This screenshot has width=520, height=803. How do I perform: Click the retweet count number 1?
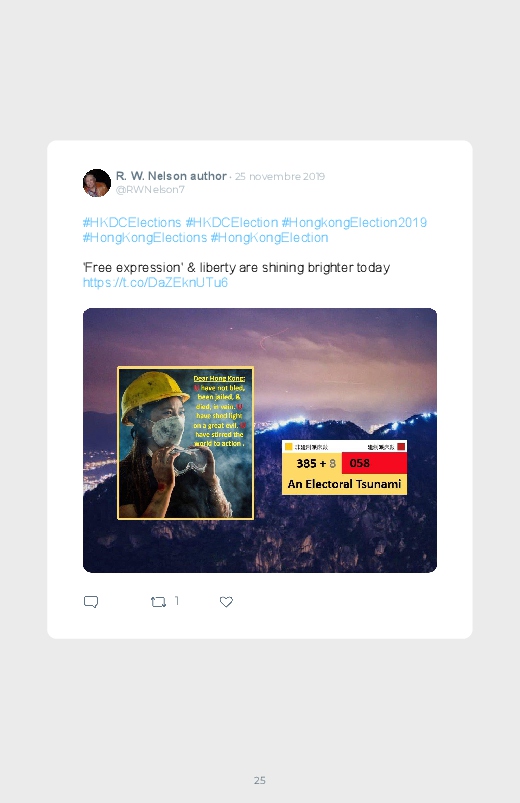coord(177,601)
